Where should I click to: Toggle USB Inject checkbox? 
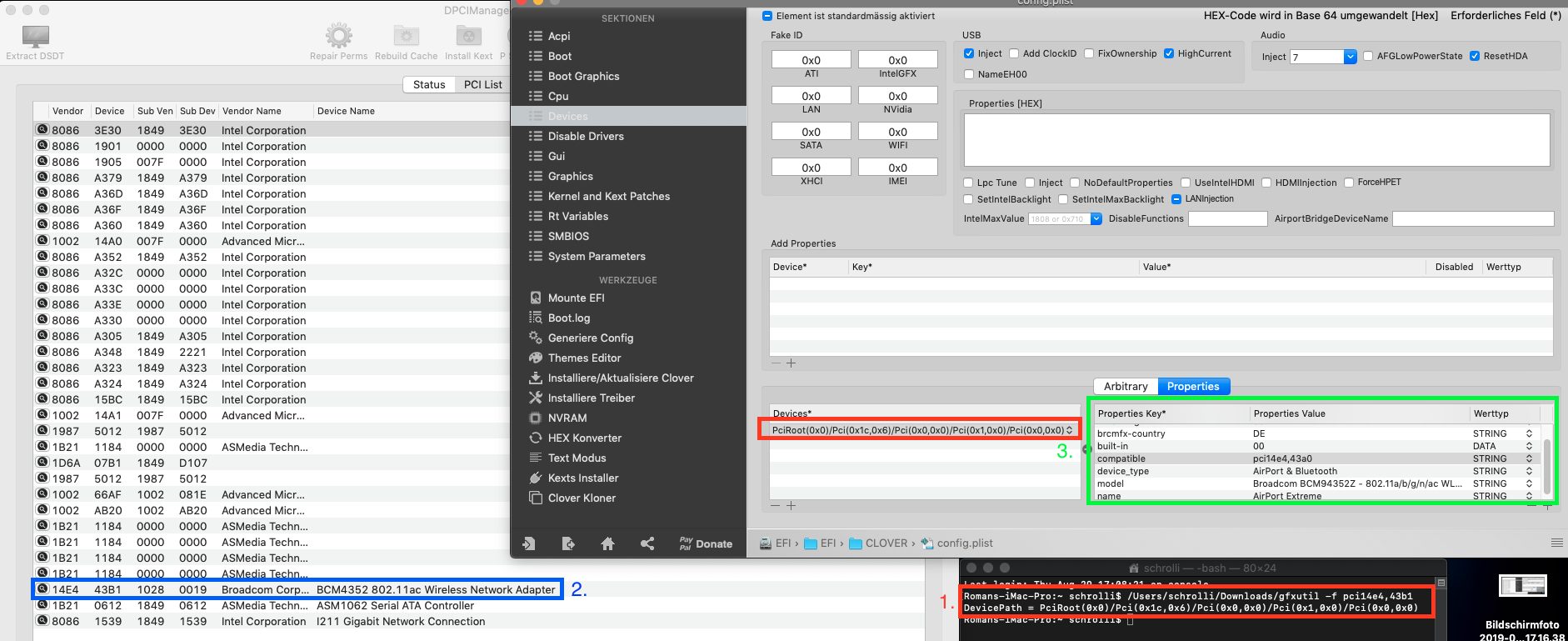(969, 53)
